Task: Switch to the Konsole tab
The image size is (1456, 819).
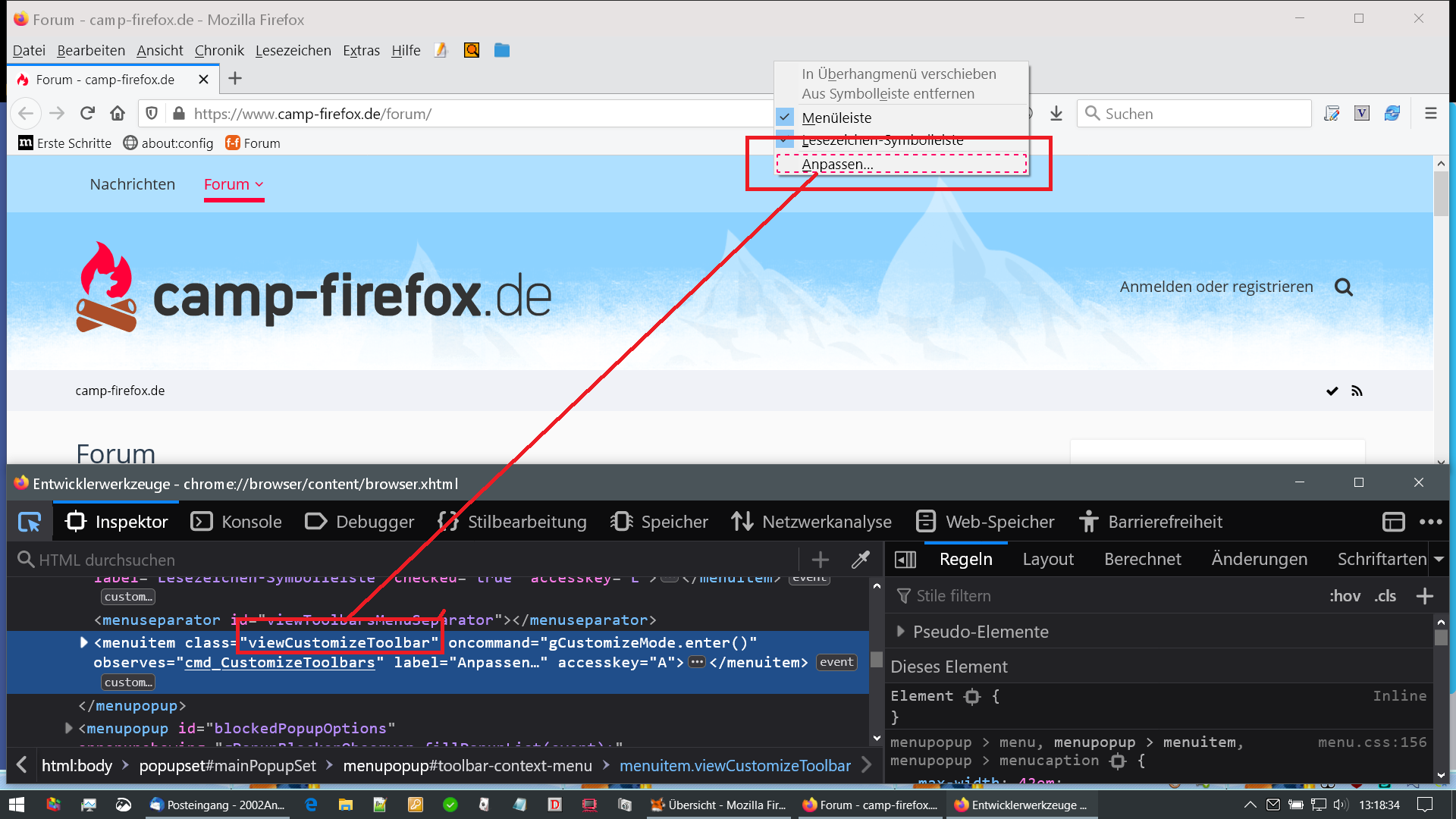Action: (x=236, y=522)
